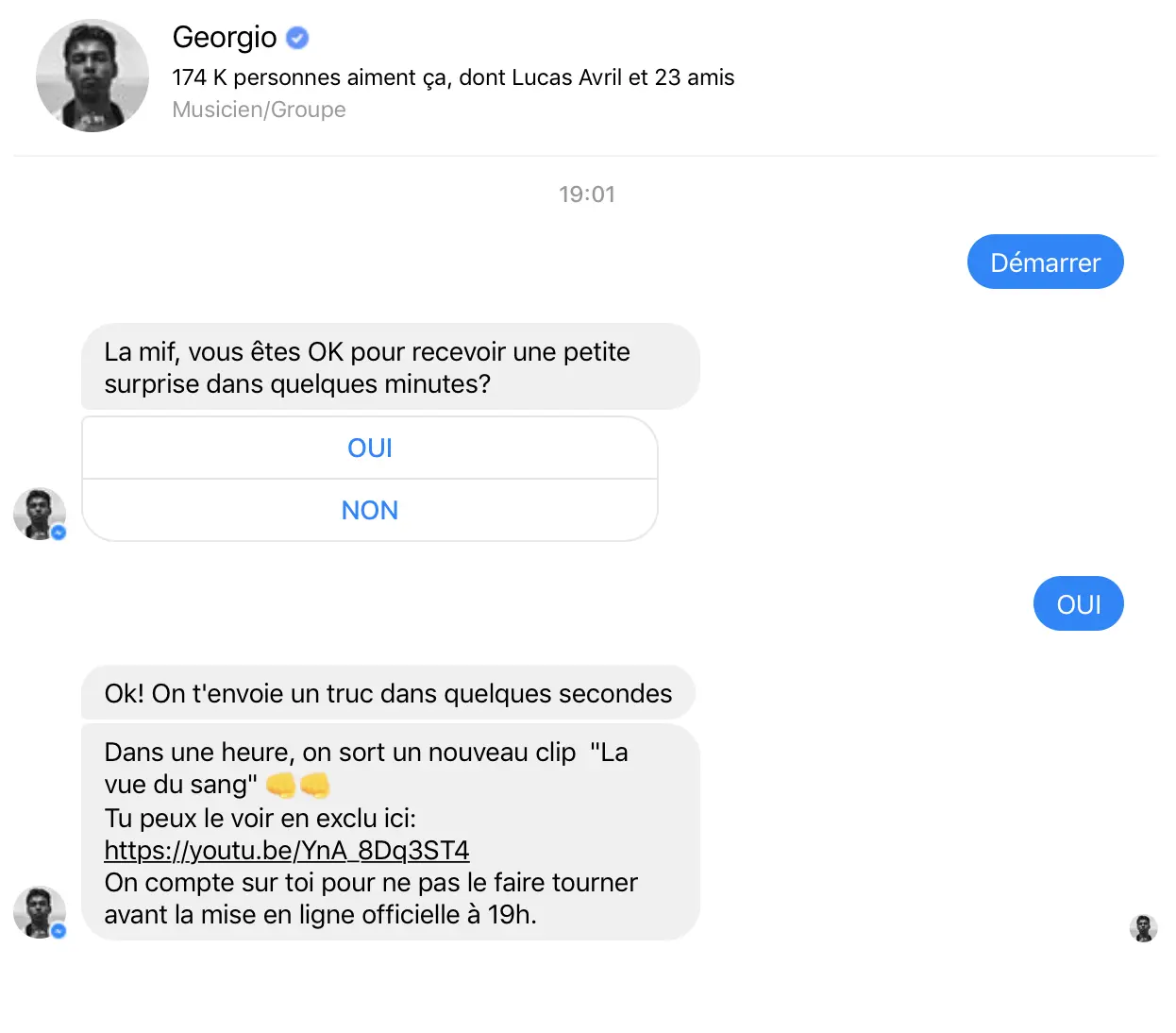Click Messenger badge on avatar beside NON option
Image resolution: width=1176 pixels, height=1033 pixels.
tap(59, 533)
